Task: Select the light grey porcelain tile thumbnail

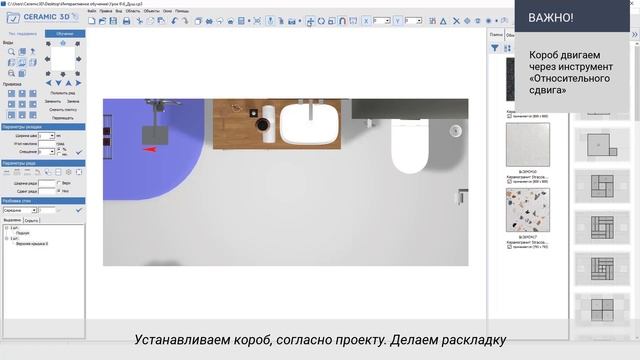Action: click(528, 145)
